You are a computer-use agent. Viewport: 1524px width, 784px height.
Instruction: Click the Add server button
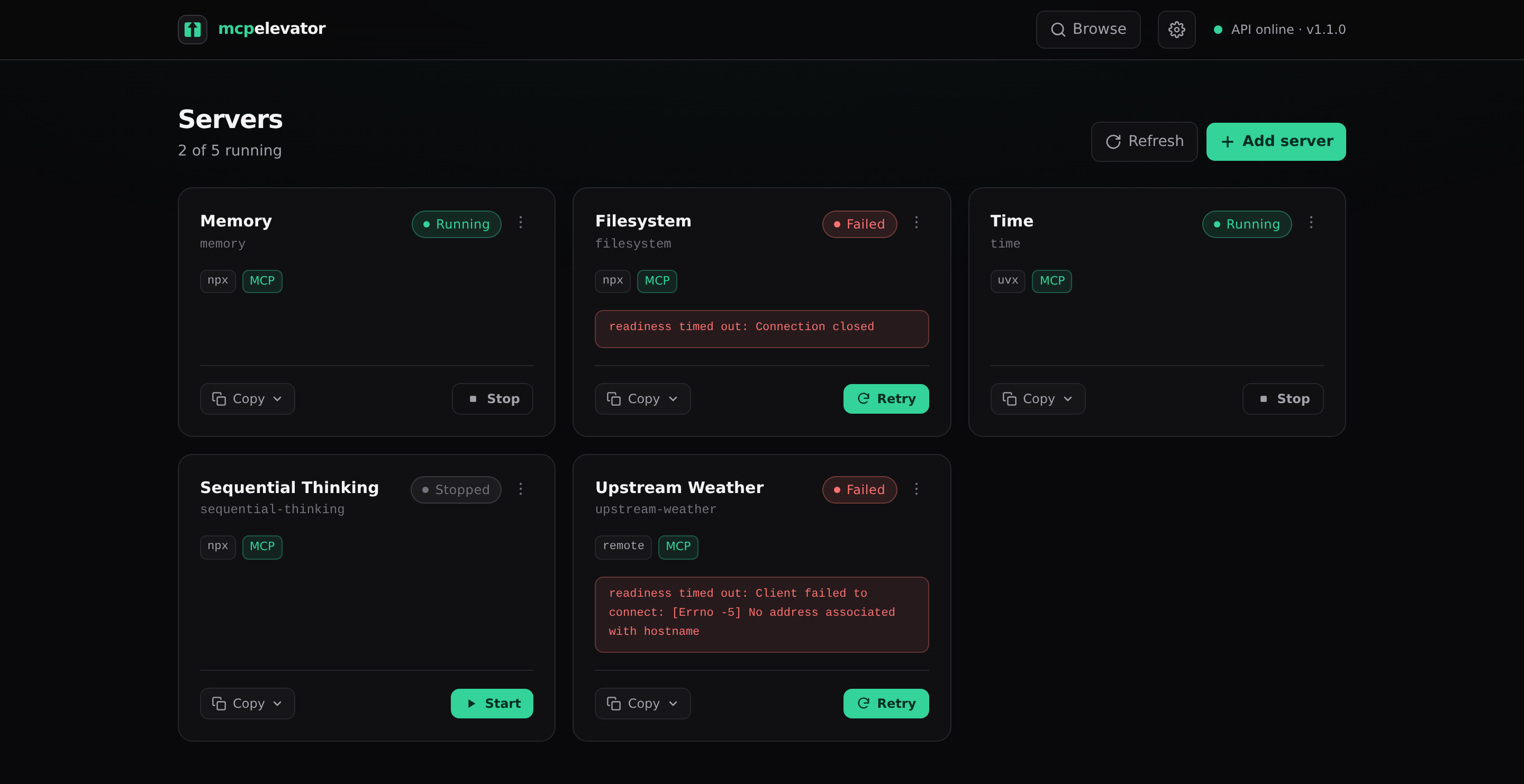tap(1275, 141)
